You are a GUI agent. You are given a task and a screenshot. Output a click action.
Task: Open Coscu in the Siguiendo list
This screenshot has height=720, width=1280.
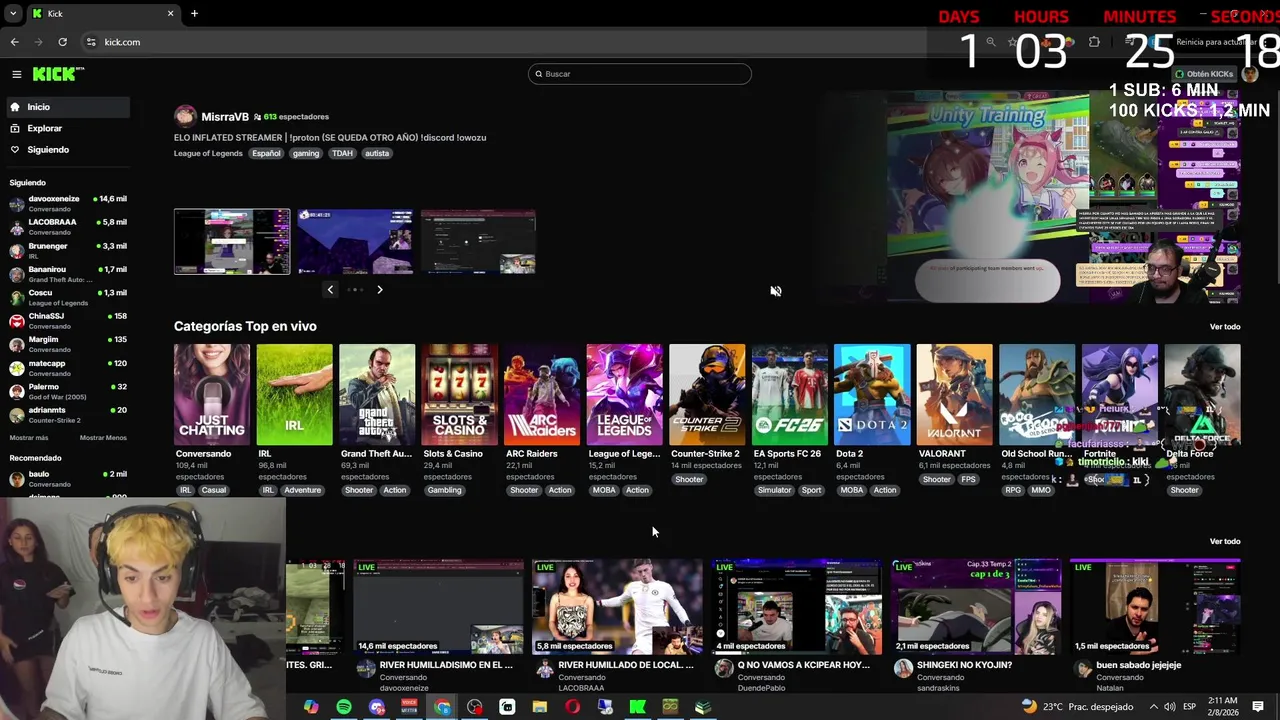pyautogui.click(x=66, y=297)
